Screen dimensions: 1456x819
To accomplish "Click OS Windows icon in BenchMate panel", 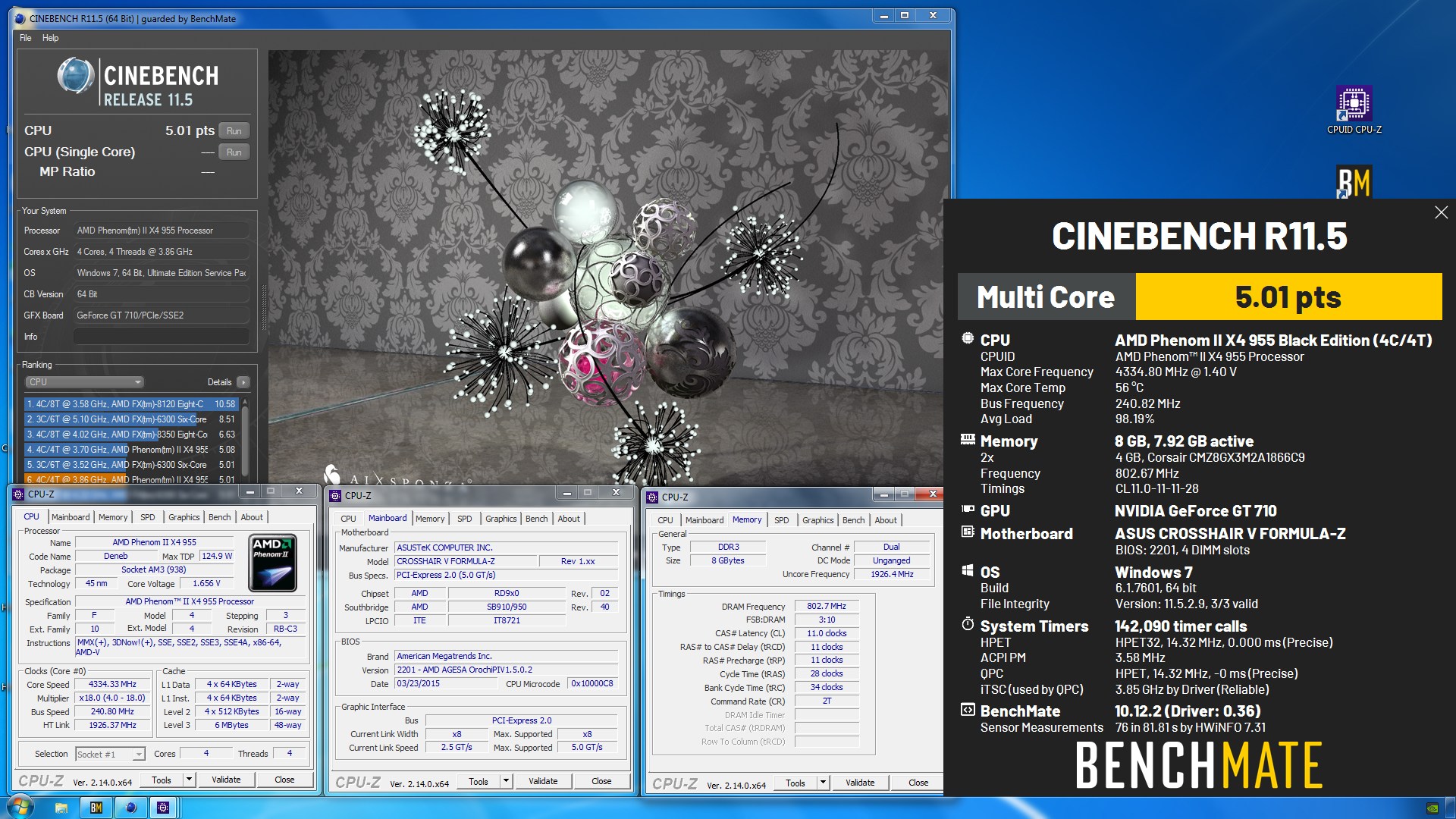I will pyautogui.click(x=968, y=571).
